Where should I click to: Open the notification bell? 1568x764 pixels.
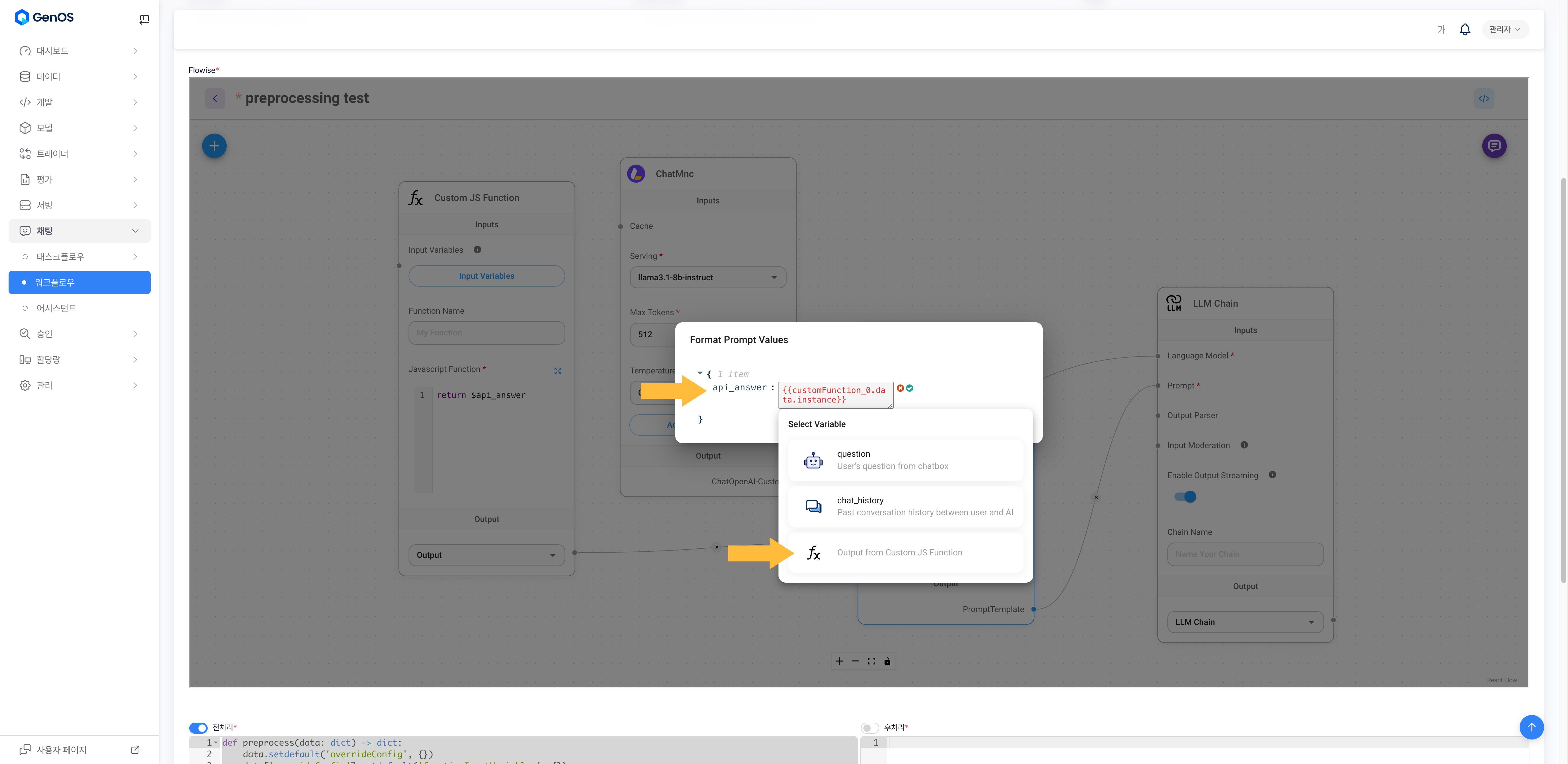click(x=1464, y=29)
